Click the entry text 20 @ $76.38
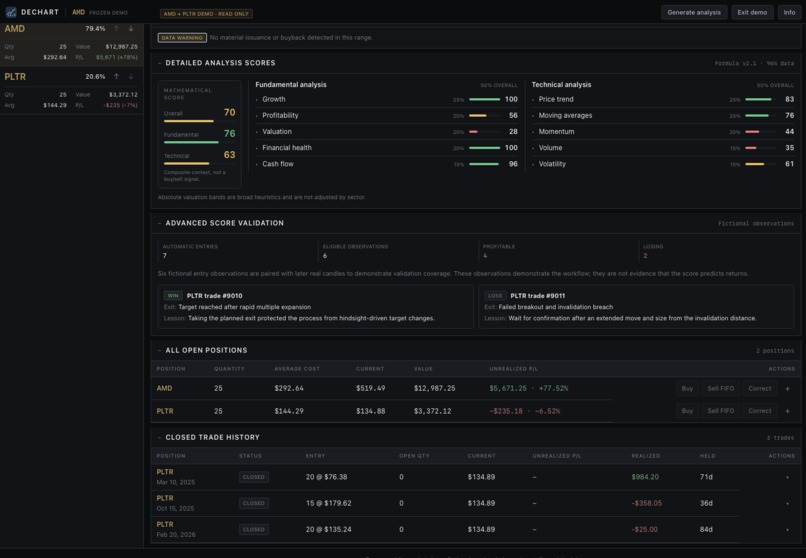The image size is (806, 558). [326, 477]
